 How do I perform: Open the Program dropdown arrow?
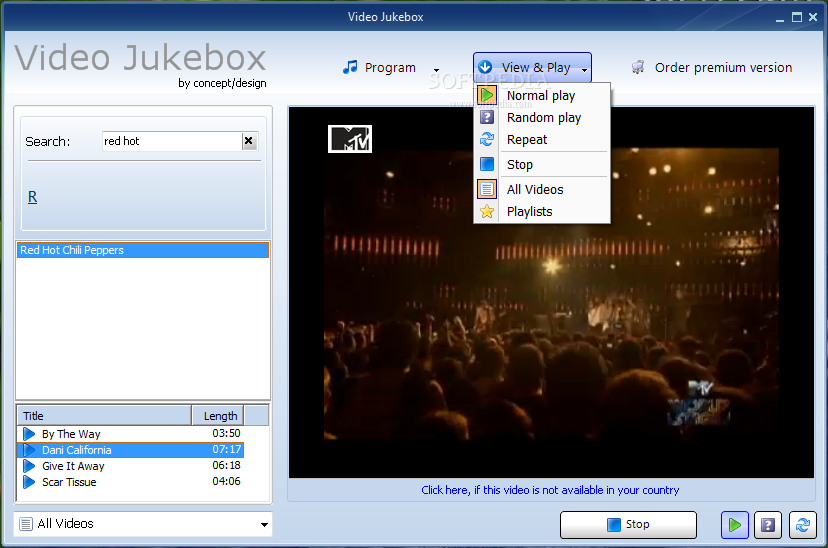(436, 70)
